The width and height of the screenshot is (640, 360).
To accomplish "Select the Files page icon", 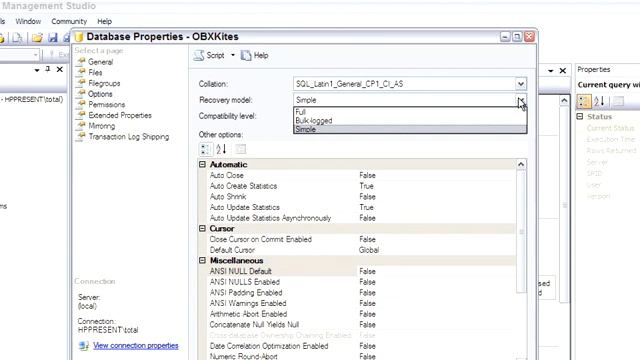I will point(81,72).
